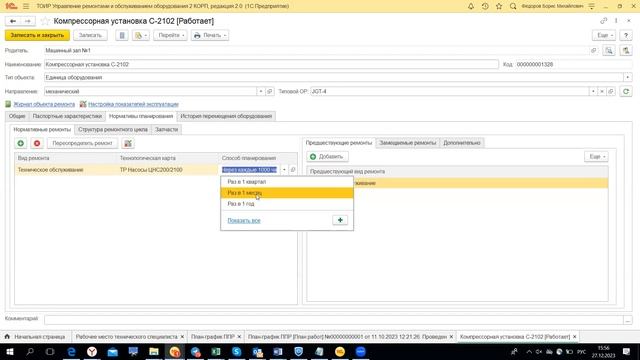
Task: Open the Способ планирования value link icon
Action: [x=293, y=170]
